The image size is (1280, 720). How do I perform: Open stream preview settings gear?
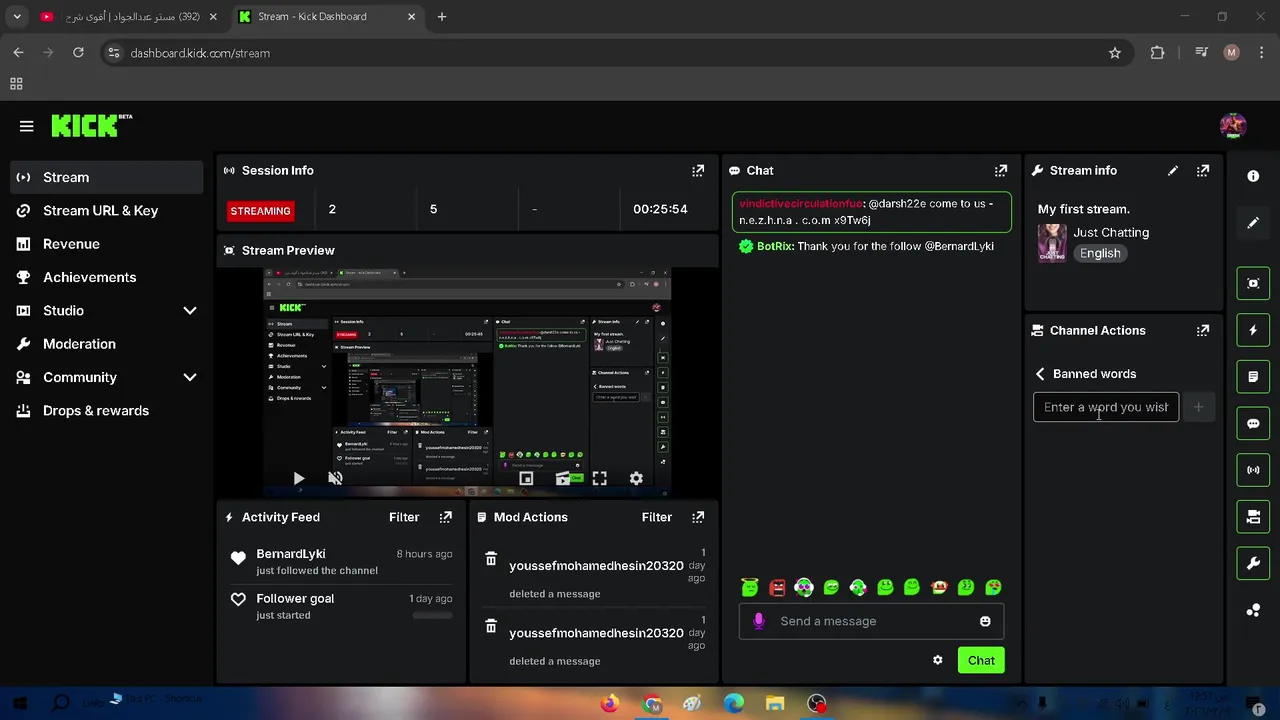636,479
